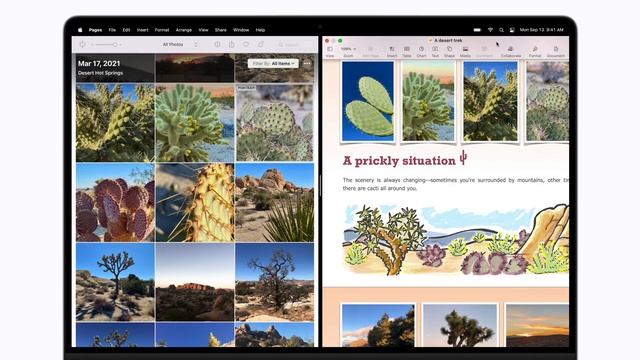
Task: Select the purple prickly pear photo
Action: click(115, 202)
